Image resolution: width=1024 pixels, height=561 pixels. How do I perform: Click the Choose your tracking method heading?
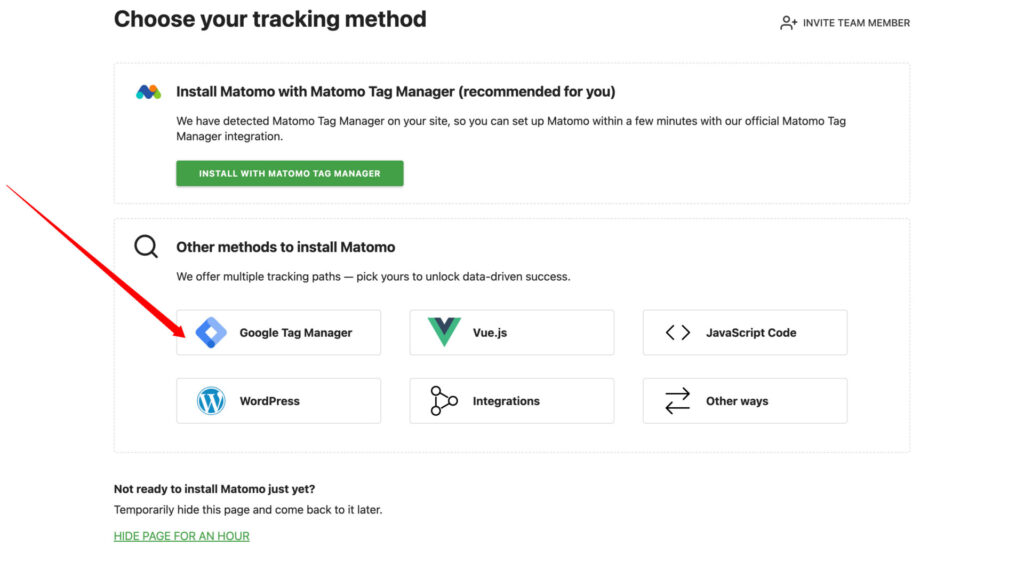(270, 19)
